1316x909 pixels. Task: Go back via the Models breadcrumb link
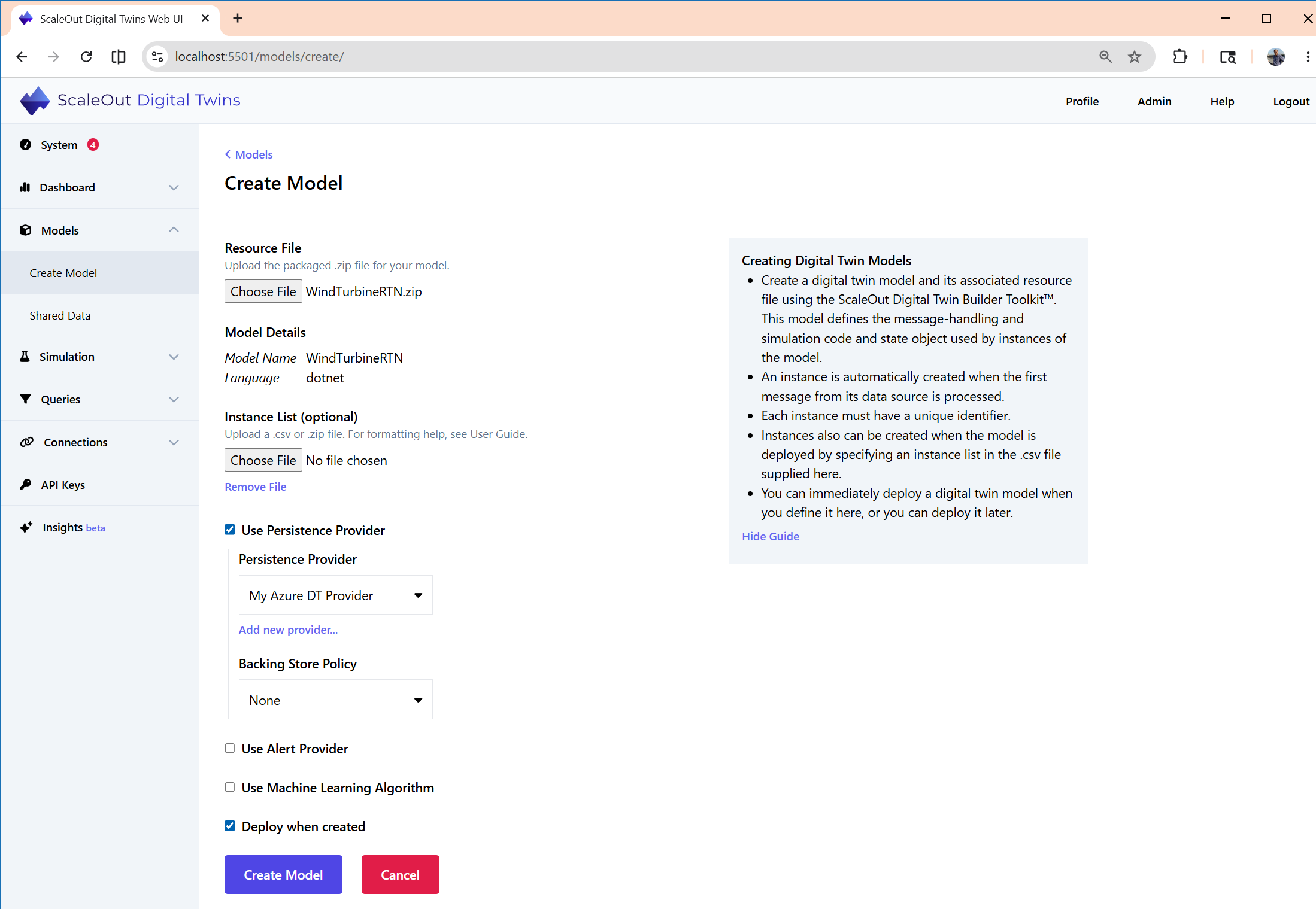pyautogui.click(x=248, y=154)
